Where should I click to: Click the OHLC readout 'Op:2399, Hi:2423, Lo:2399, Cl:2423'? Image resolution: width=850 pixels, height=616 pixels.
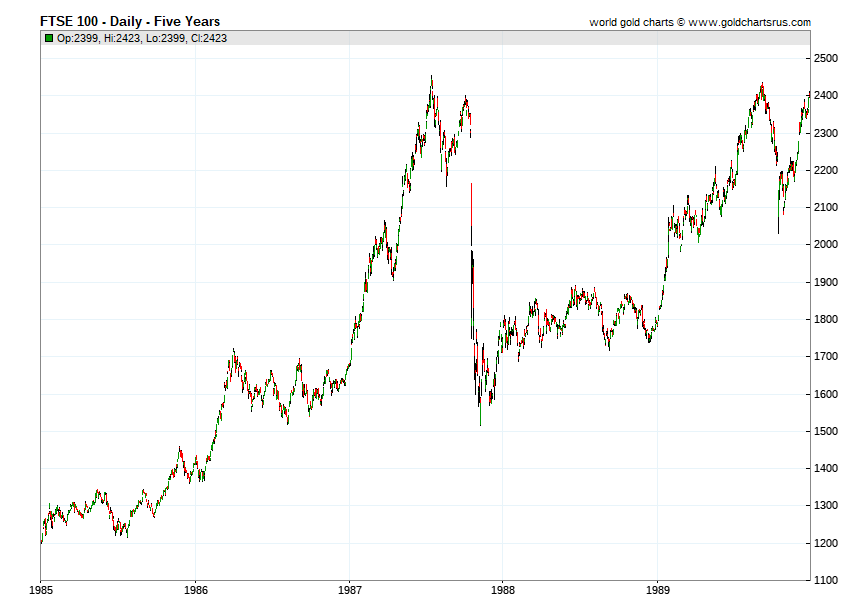pos(142,38)
